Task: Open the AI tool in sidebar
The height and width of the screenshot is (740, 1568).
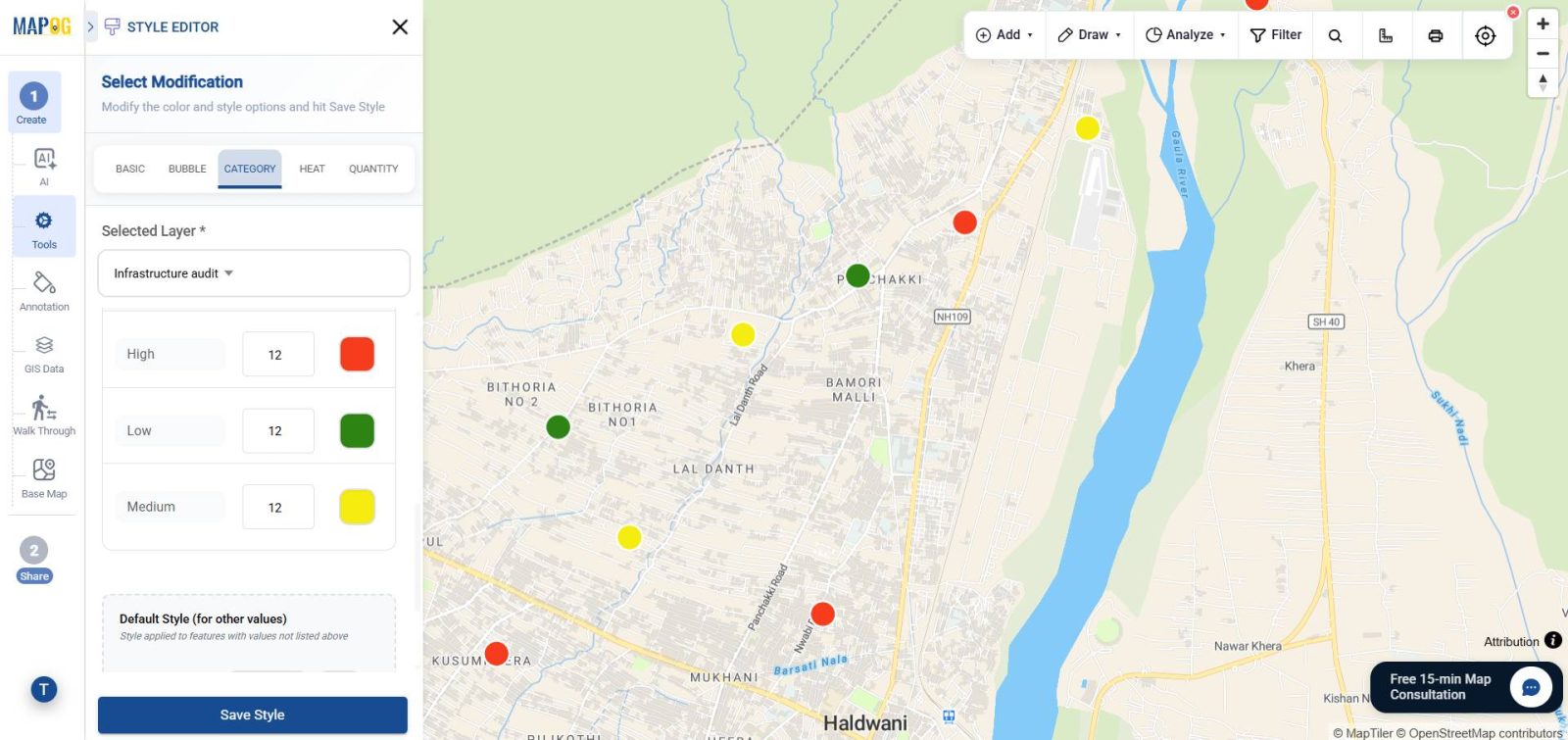Action: (44, 166)
